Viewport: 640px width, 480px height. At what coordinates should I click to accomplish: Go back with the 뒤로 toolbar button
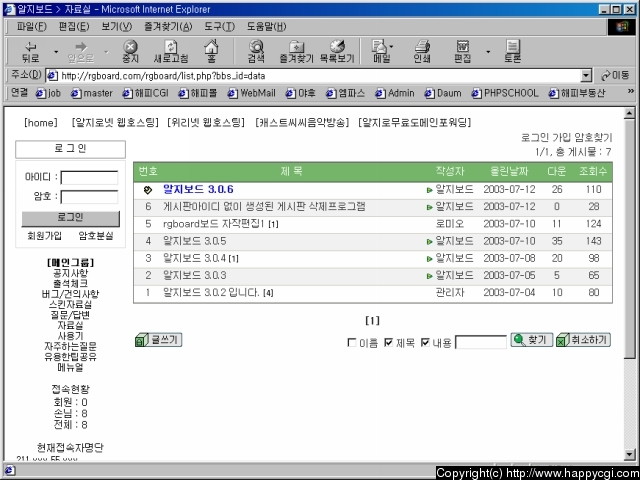point(31,52)
